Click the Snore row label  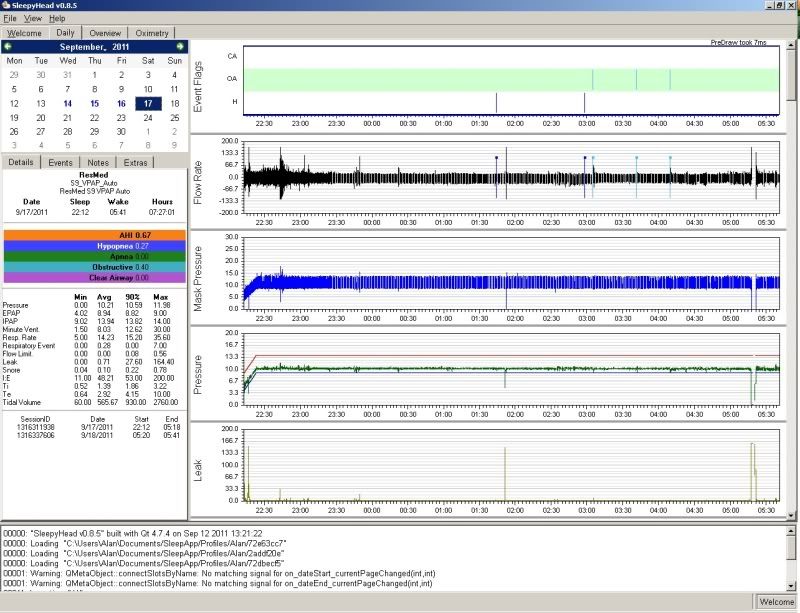[11, 370]
